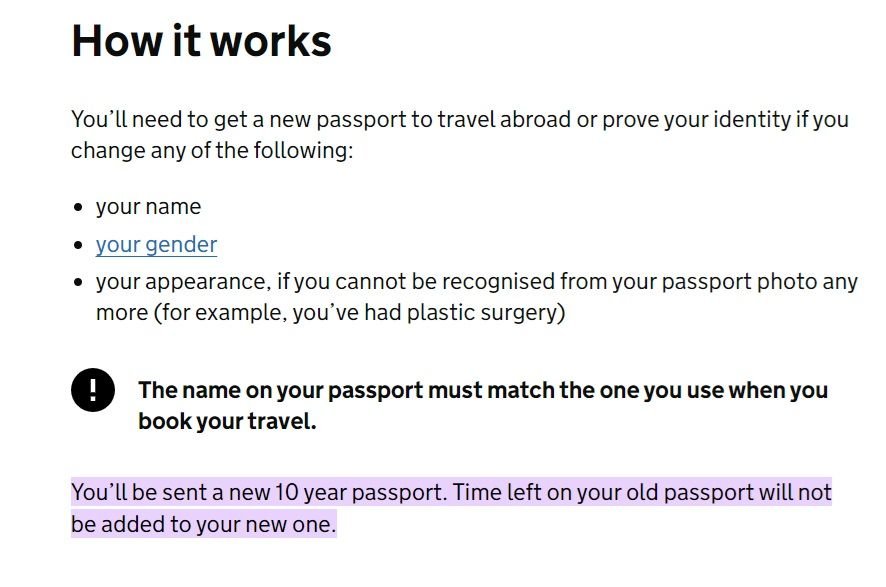Click the bullet dot beside "your name"
Screen dimensions: 886x587
pyautogui.click(x=79, y=208)
